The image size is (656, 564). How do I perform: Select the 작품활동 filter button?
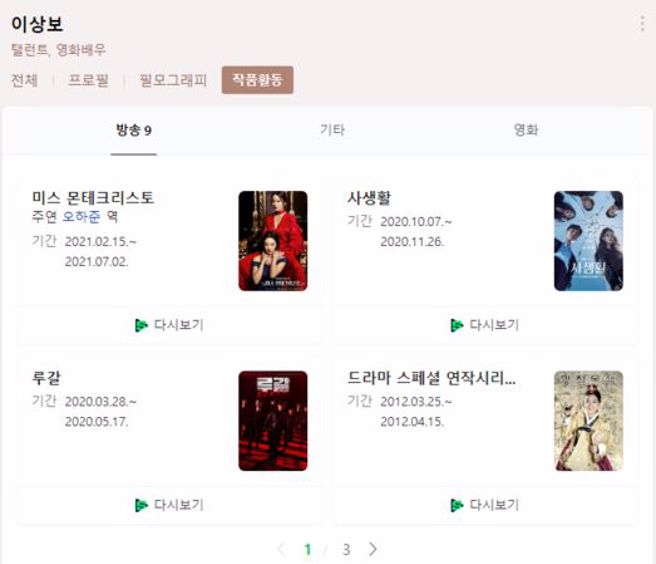tap(257, 80)
